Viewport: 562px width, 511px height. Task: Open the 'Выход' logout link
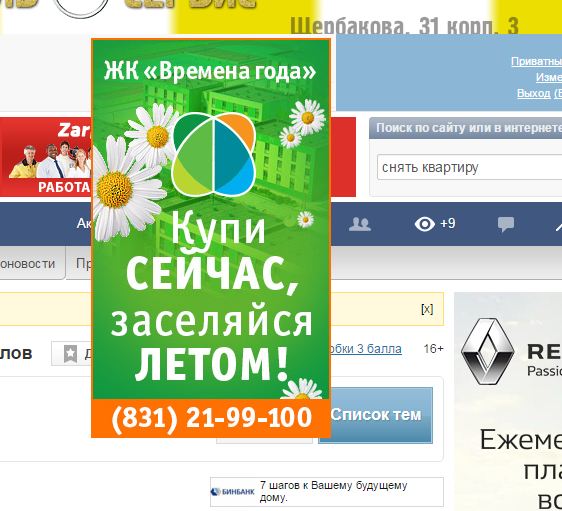pos(535,94)
